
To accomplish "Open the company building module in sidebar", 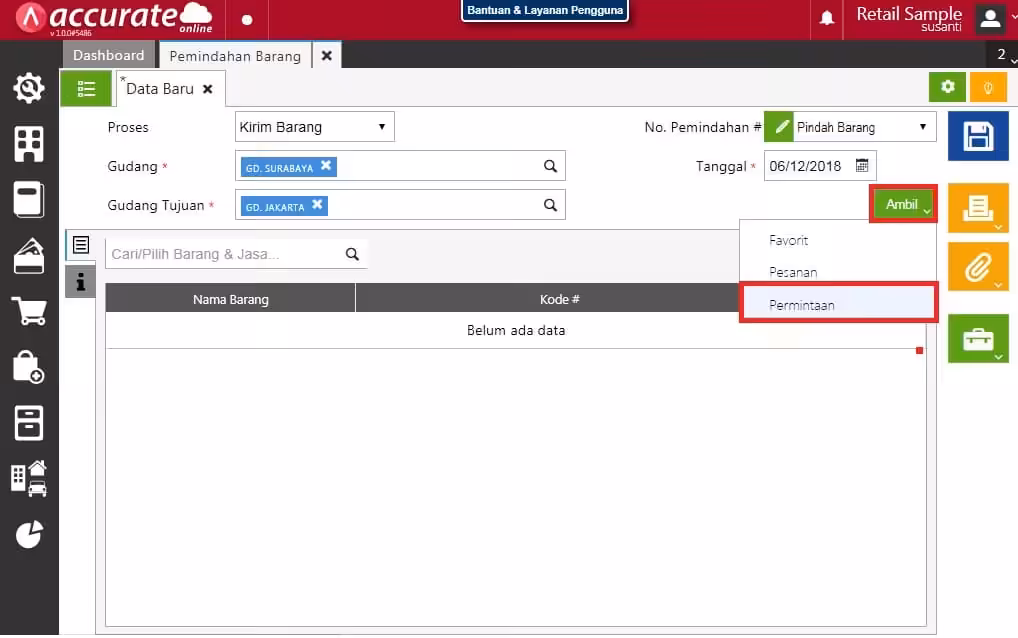I will pyautogui.click(x=29, y=143).
